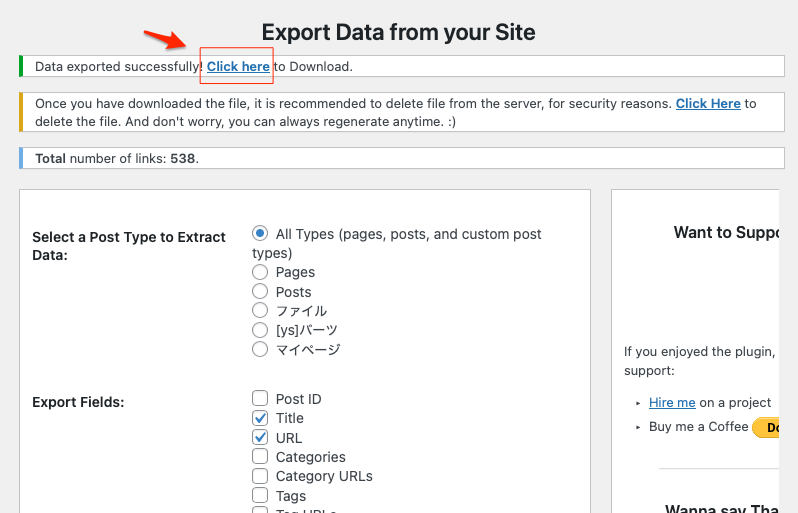
Task: Enable the 'Post ID' export field checkbox
Action: (260, 399)
